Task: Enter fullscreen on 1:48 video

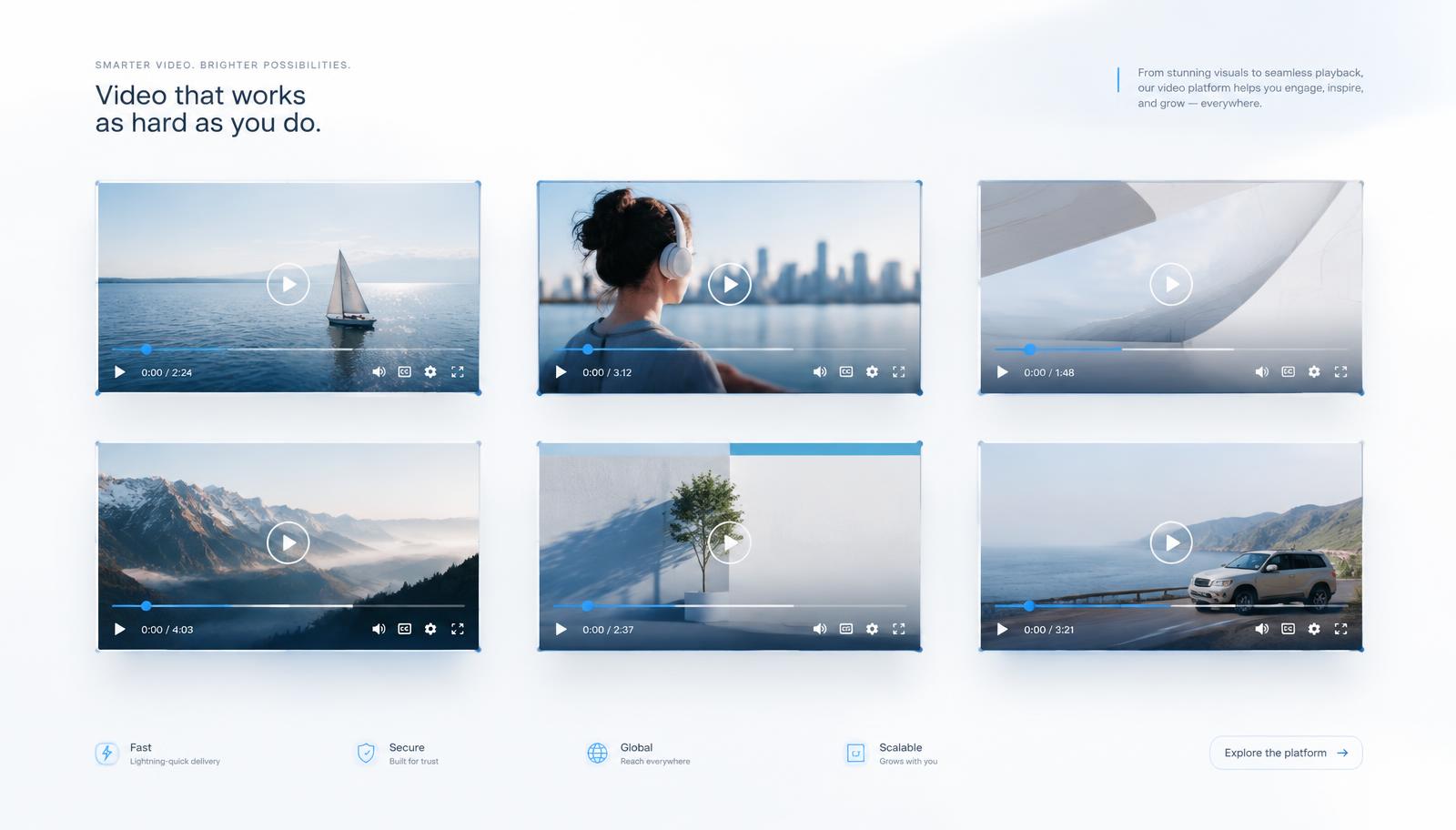Action: coord(1340,372)
